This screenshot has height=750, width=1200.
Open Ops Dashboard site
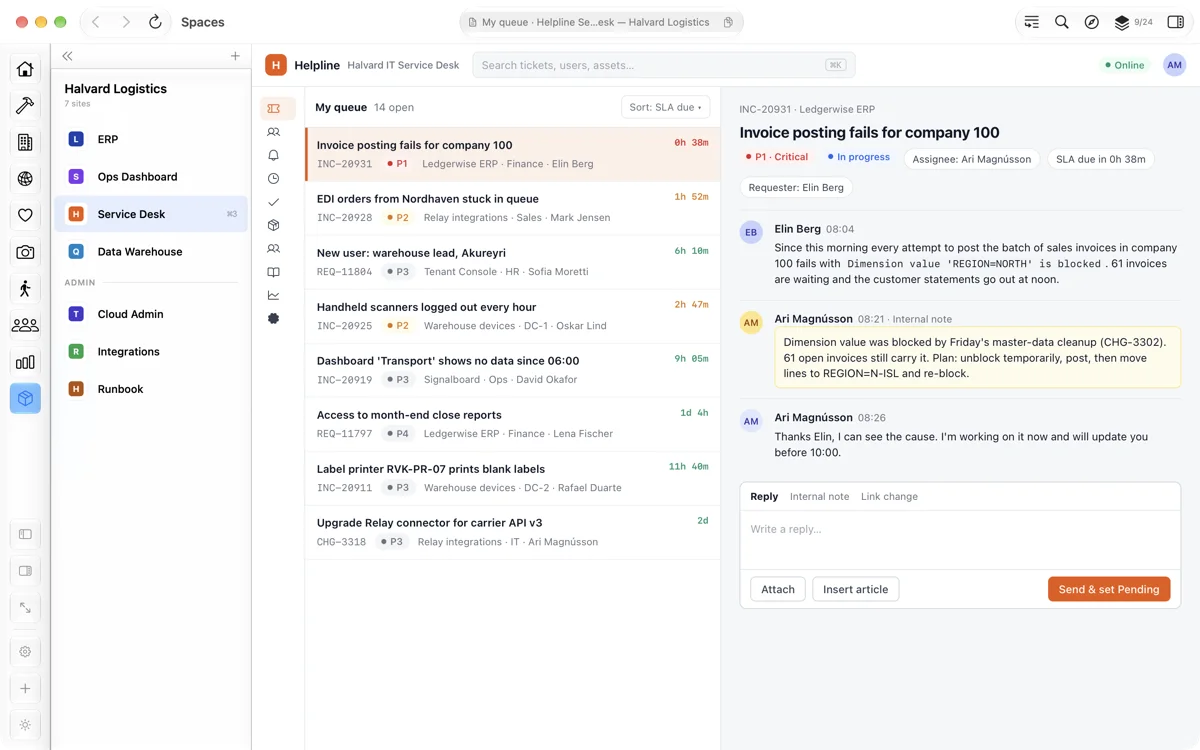pyautogui.click(x=150, y=177)
